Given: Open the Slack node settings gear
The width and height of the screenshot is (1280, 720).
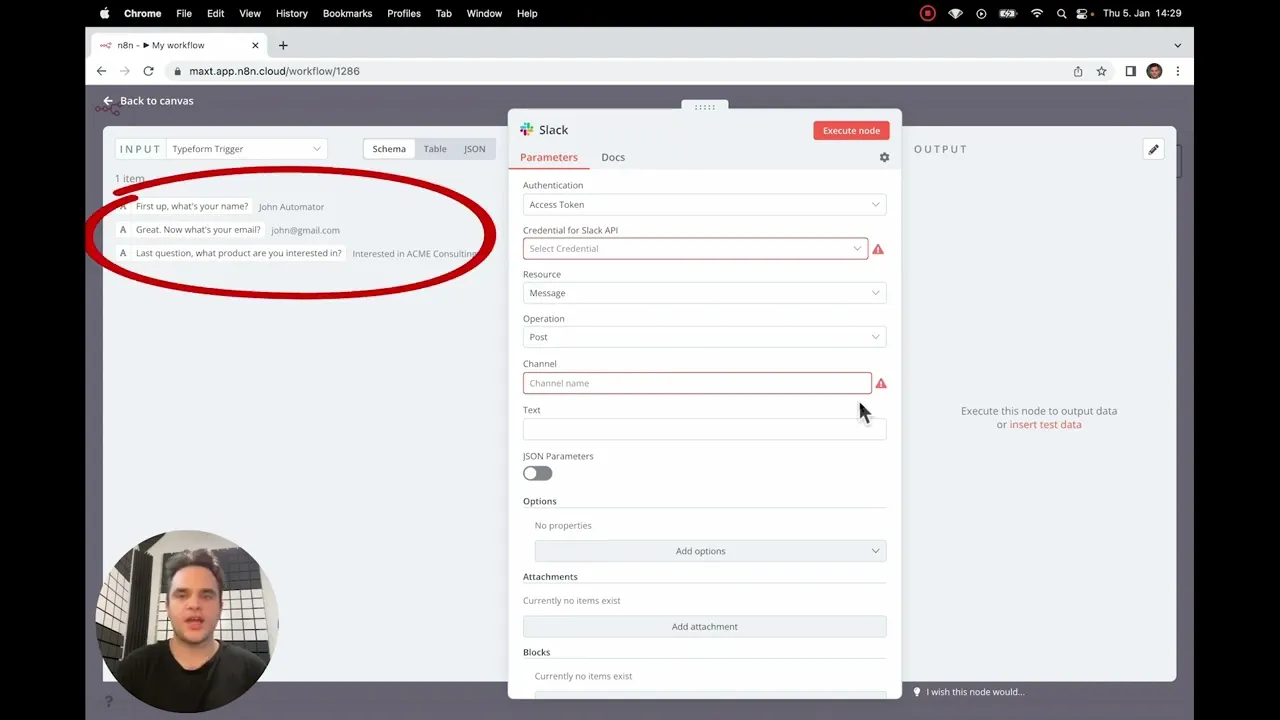Looking at the screenshot, I should tap(884, 158).
